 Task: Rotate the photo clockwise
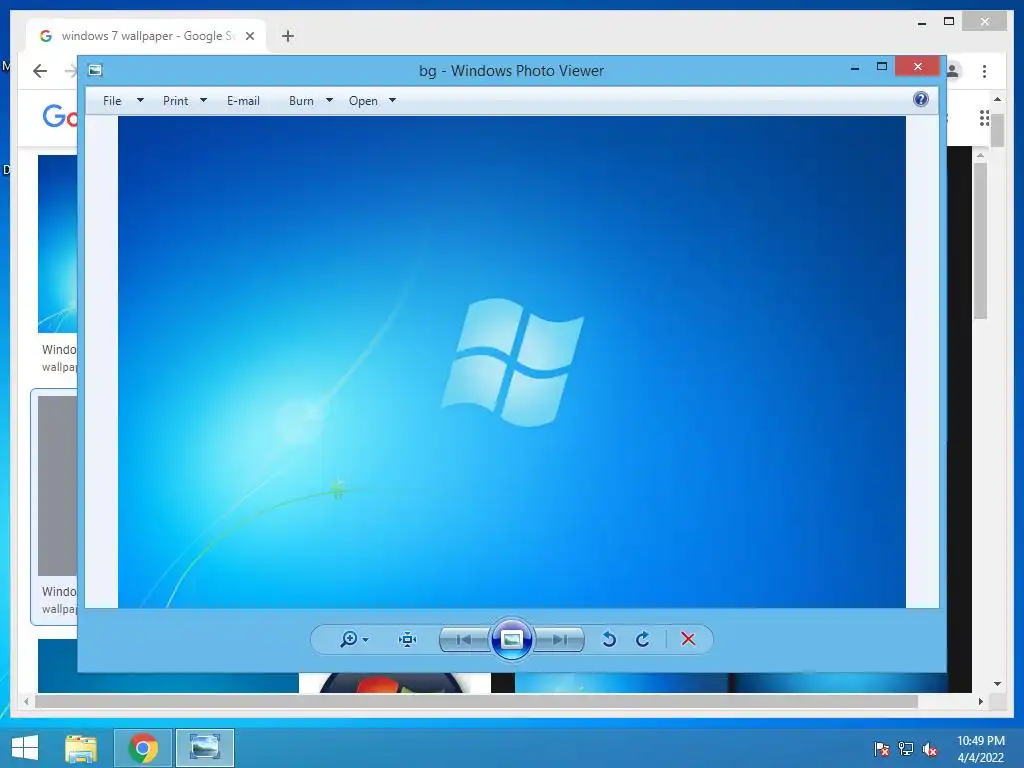click(643, 639)
